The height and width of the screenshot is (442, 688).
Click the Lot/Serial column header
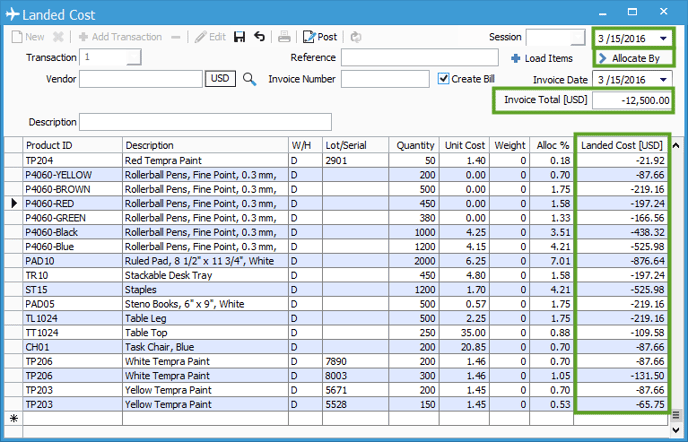click(355, 145)
